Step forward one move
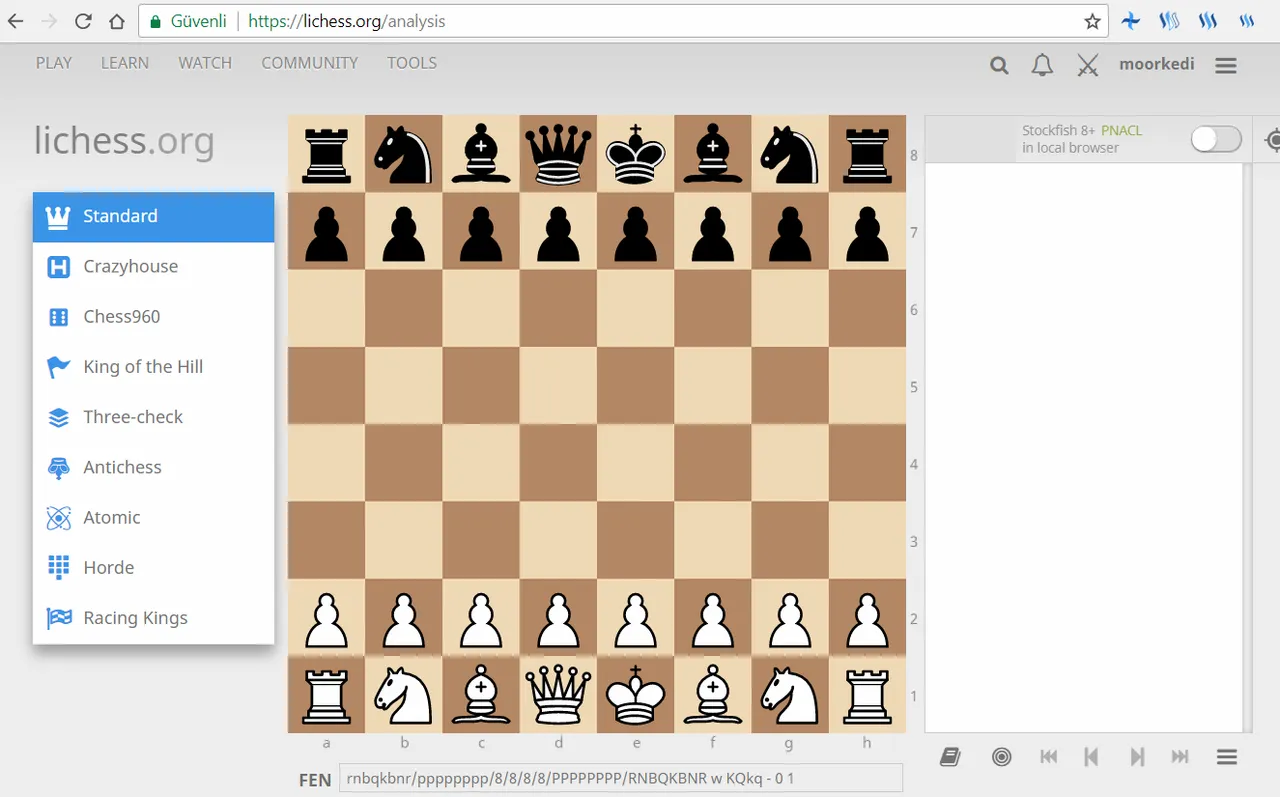 click(1137, 757)
